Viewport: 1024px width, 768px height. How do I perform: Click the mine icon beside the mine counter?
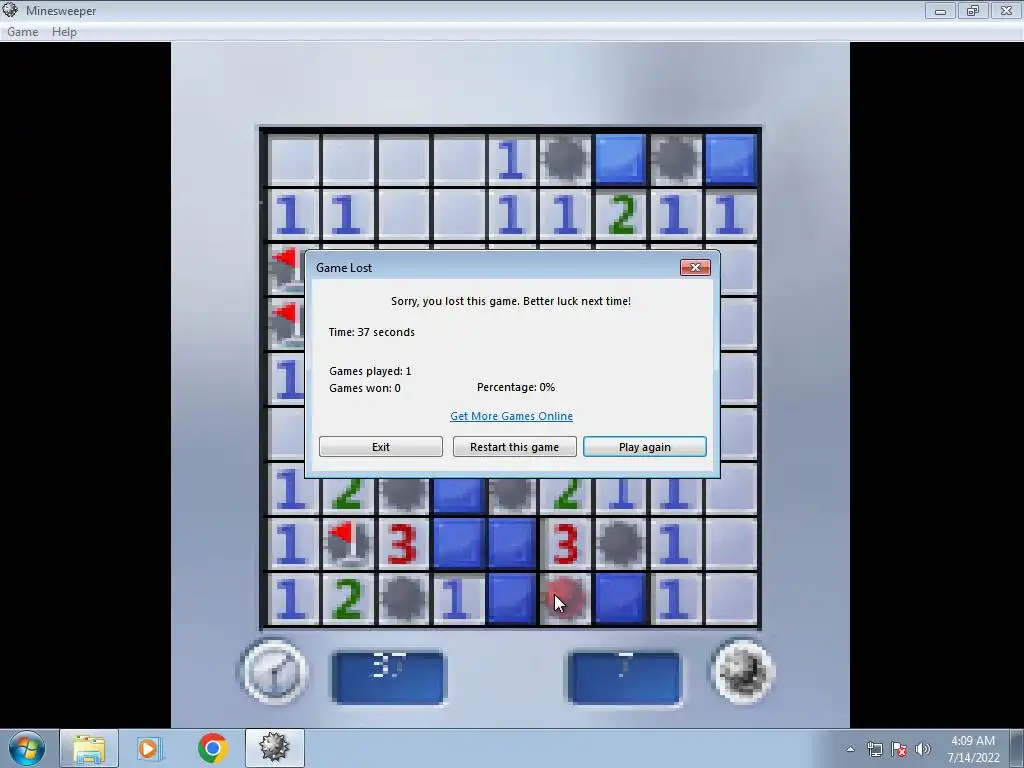(x=743, y=672)
